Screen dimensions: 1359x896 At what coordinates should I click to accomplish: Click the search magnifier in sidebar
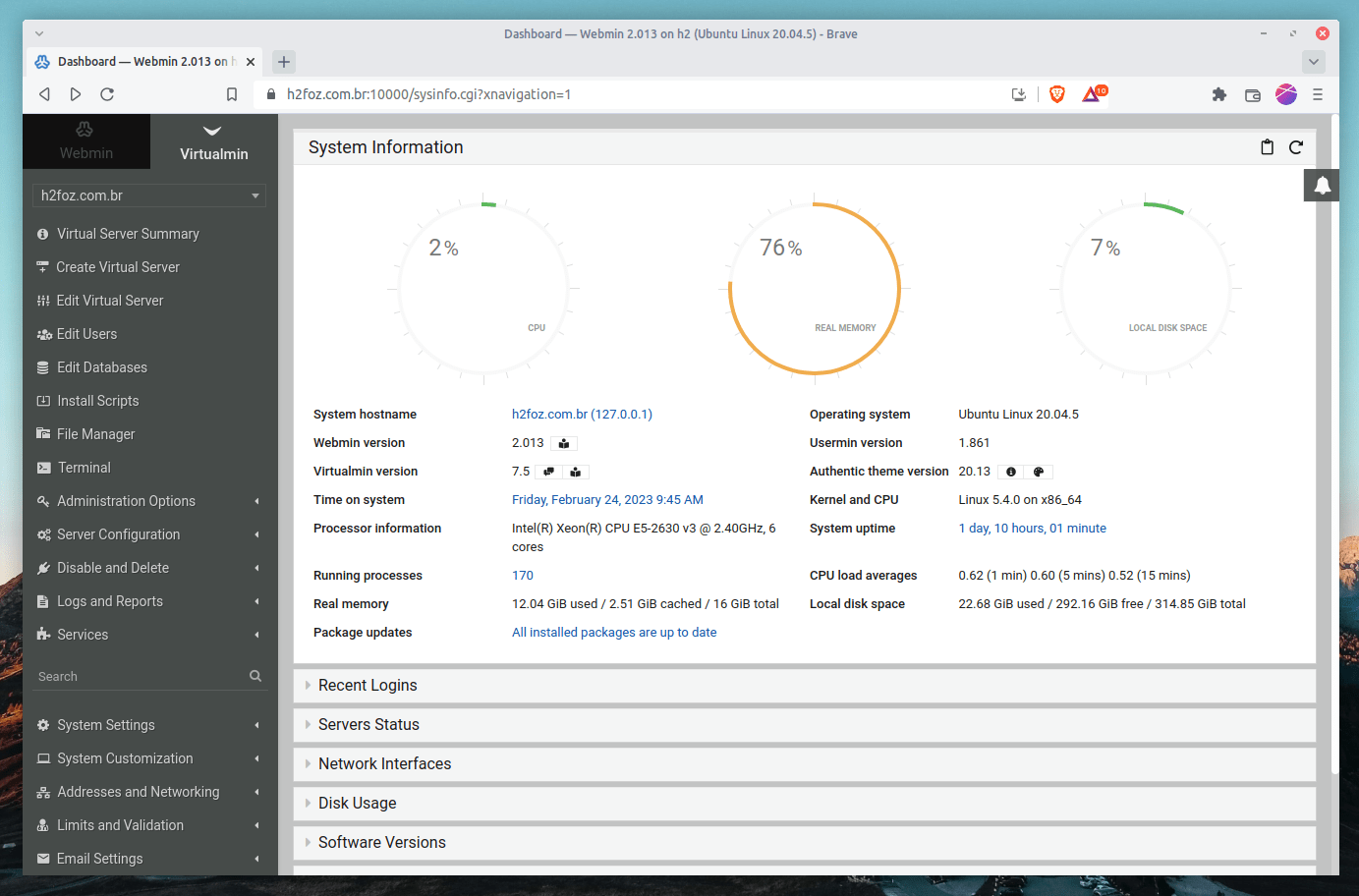point(255,676)
